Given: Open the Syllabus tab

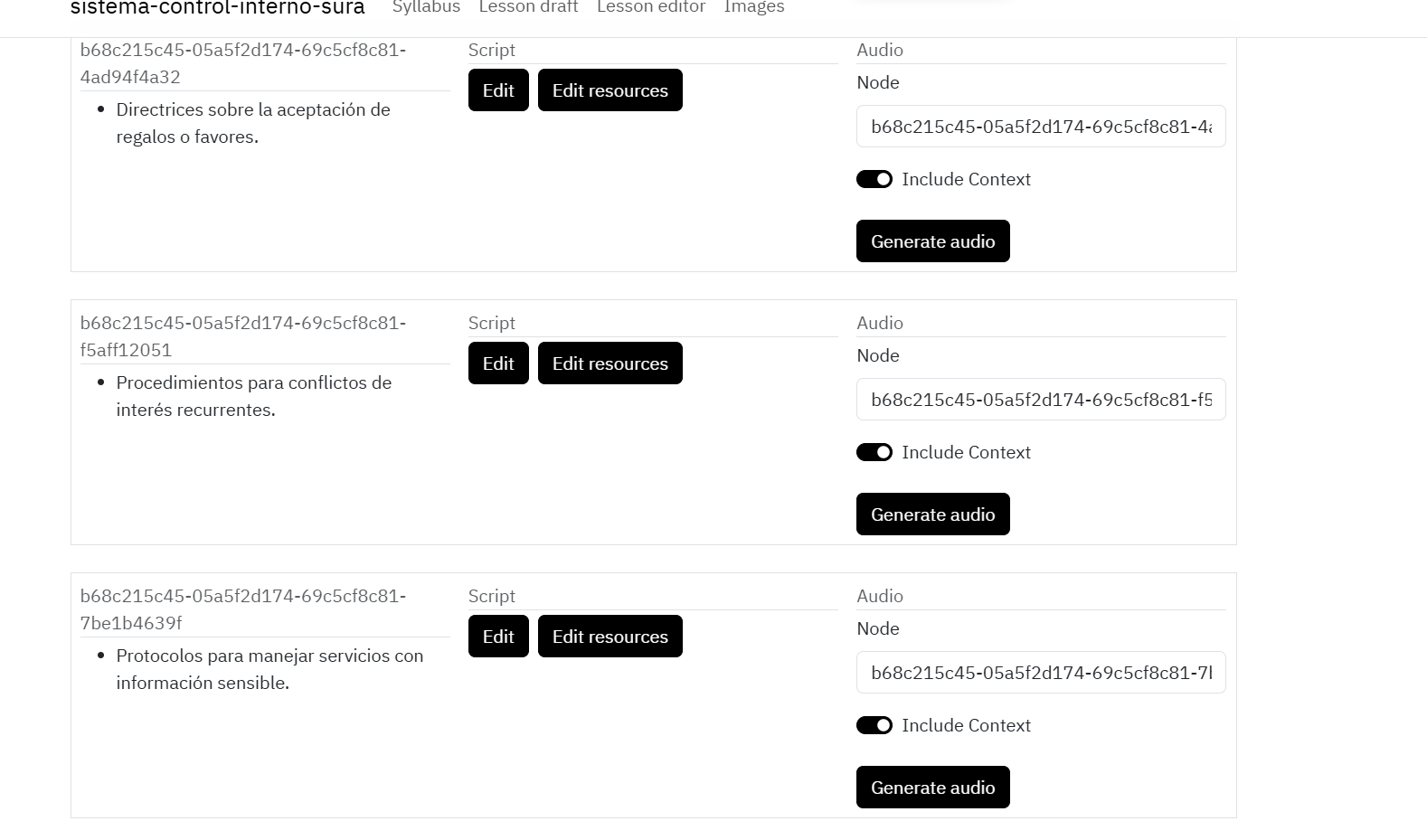Looking at the screenshot, I should click(x=426, y=7).
